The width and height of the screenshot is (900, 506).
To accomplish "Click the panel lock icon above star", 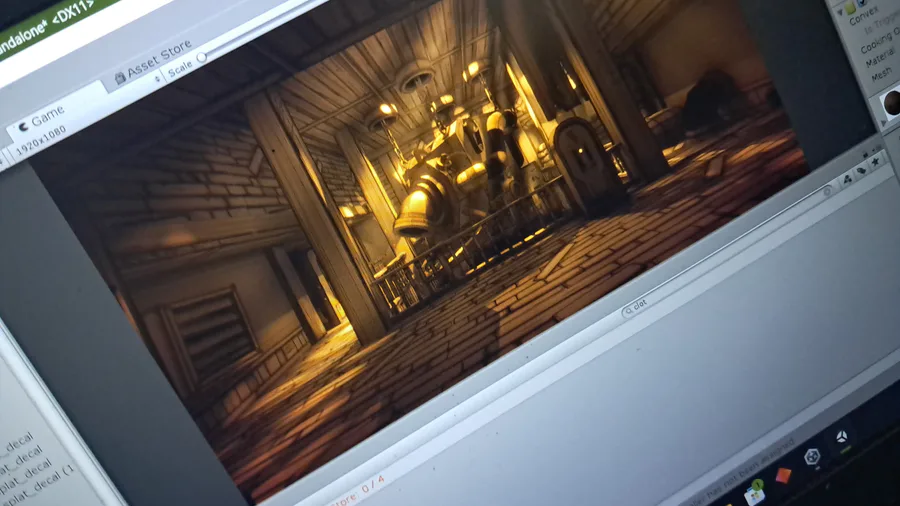I will 865,154.
